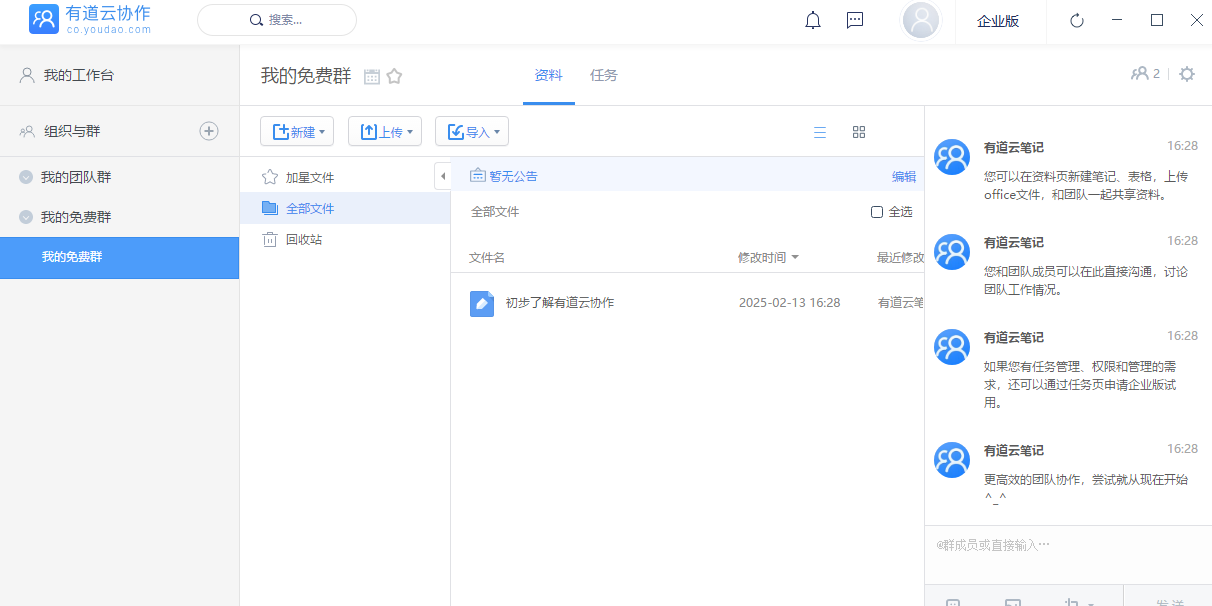Collapse the 我的团队群 section
1212x606 pixels.
tap(26, 177)
